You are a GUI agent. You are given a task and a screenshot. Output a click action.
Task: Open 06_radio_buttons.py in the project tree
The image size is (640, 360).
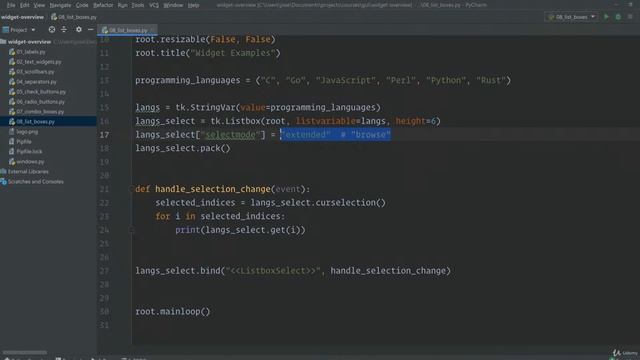40,102
